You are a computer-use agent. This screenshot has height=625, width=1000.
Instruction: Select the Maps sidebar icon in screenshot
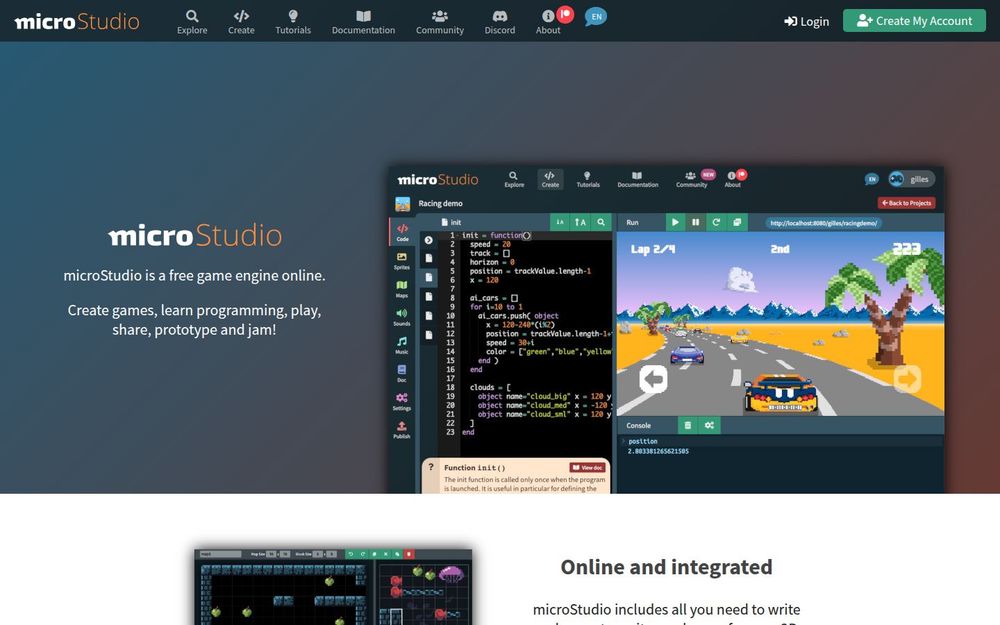pyautogui.click(x=402, y=289)
